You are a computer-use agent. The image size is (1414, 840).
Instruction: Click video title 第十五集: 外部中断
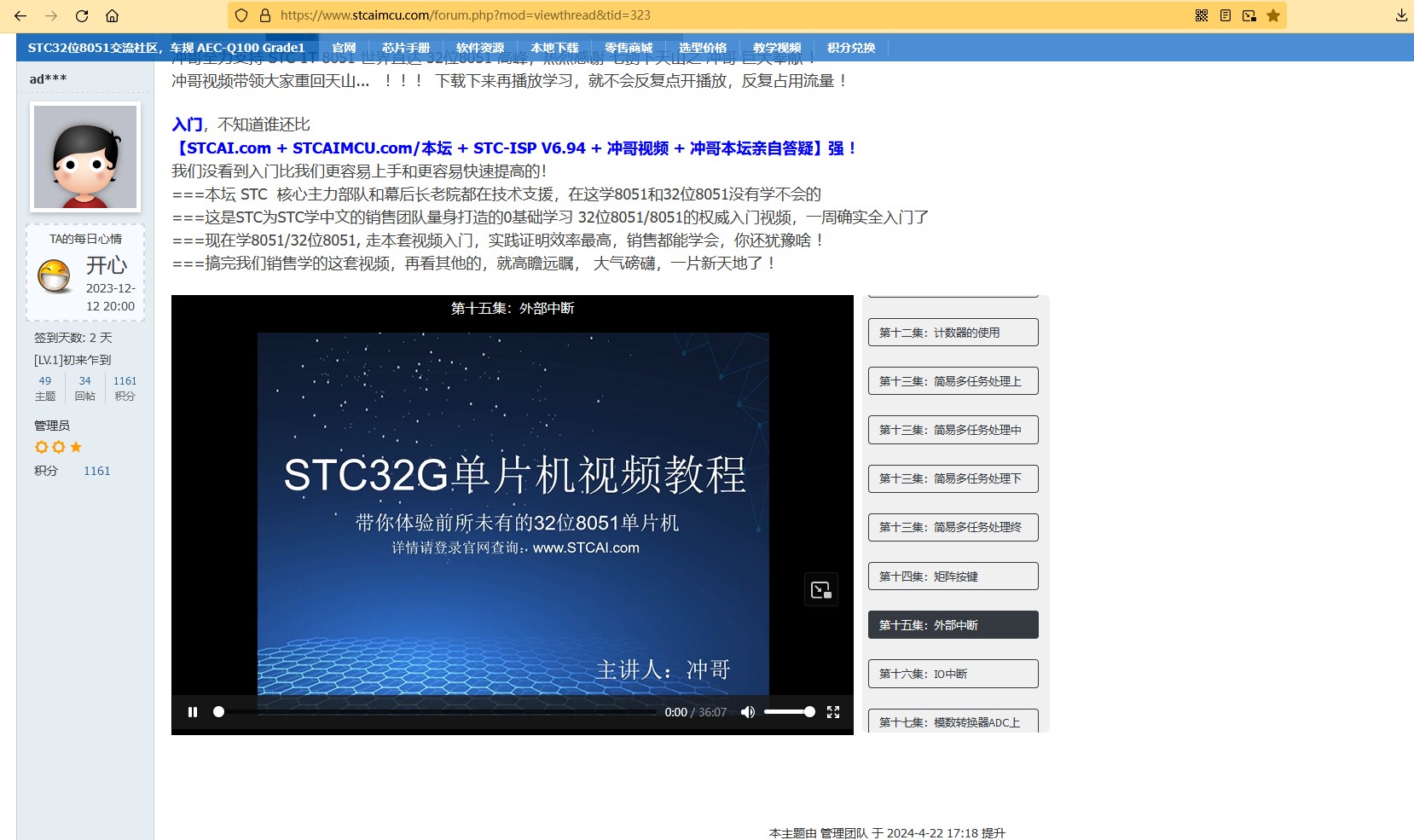513,308
